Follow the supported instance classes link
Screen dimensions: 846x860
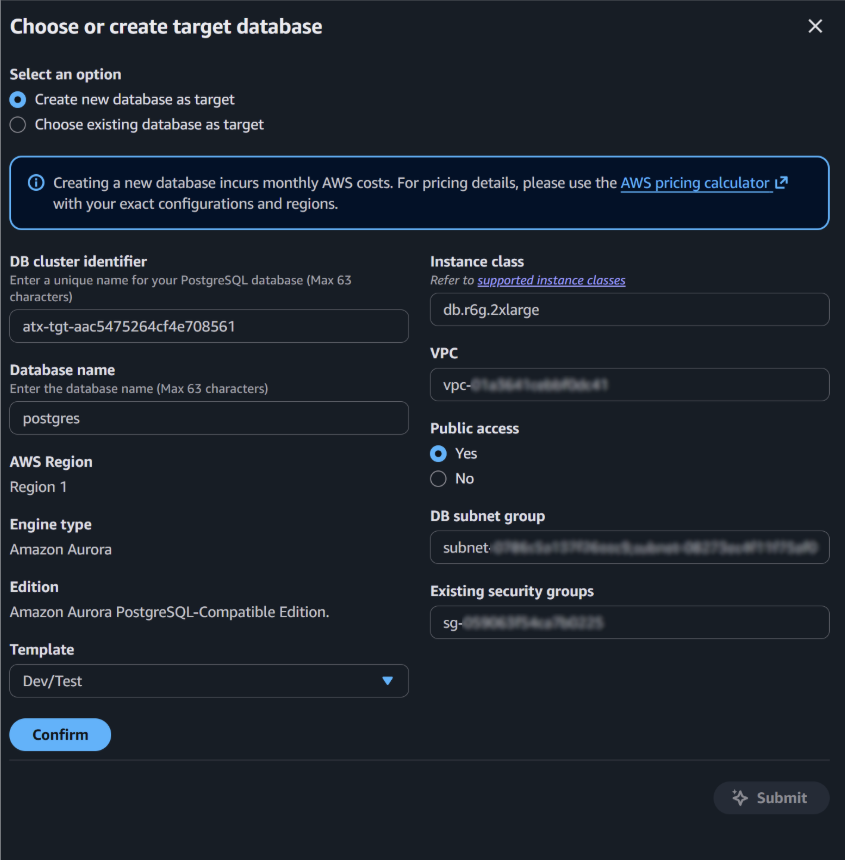551,280
